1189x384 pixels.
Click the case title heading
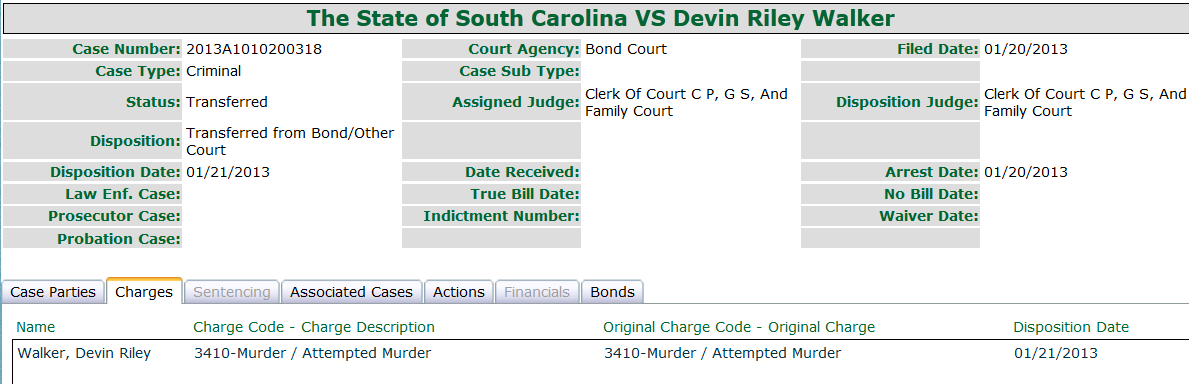pyautogui.click(x=601, y=17)
